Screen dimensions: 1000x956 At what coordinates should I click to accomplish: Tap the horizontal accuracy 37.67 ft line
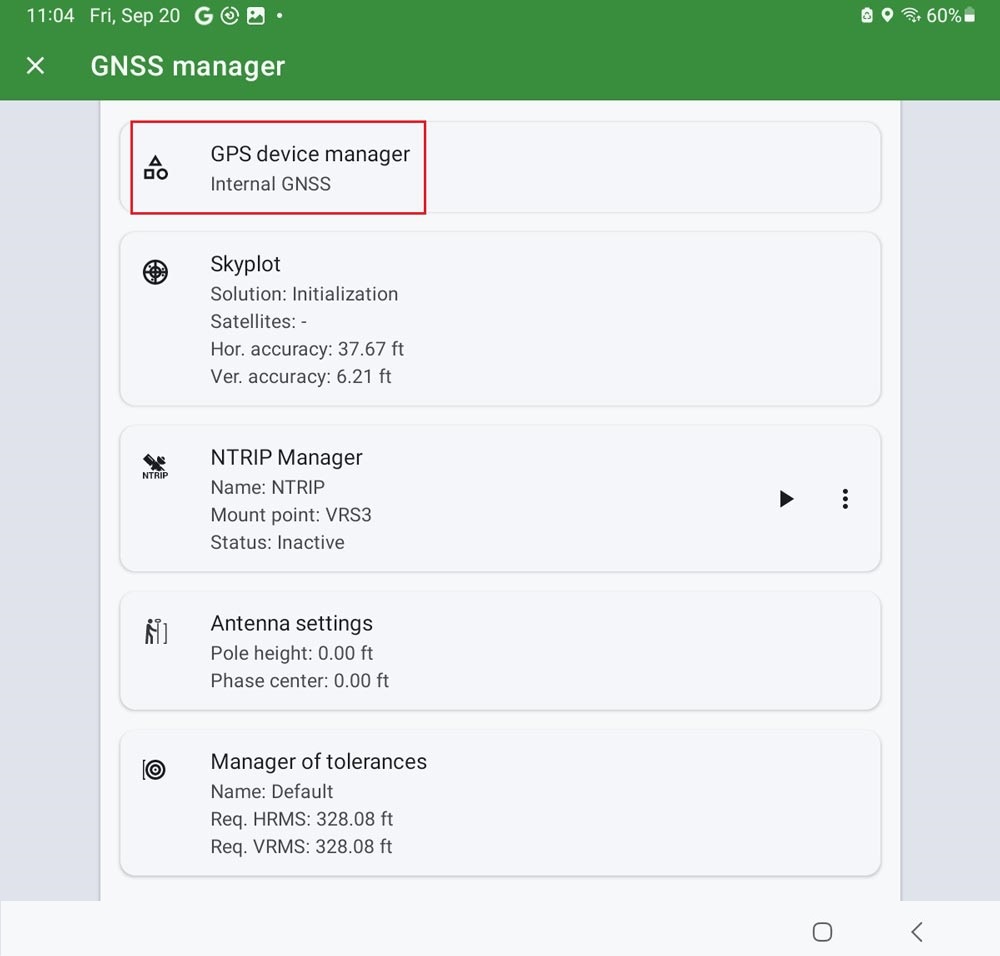(x=307, y=349)
